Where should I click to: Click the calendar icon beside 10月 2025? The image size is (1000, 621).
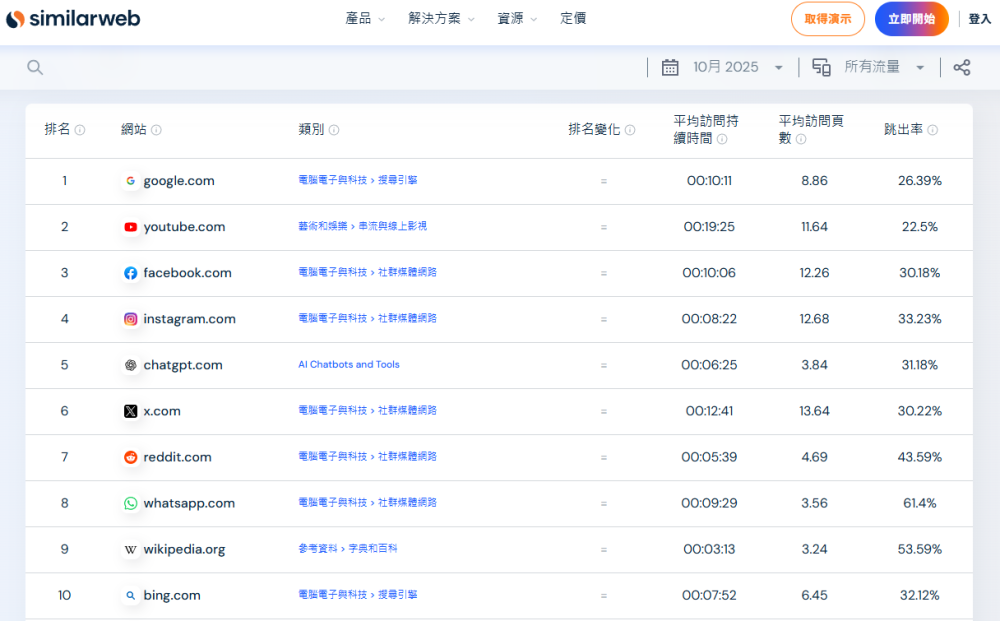point(670,67)
